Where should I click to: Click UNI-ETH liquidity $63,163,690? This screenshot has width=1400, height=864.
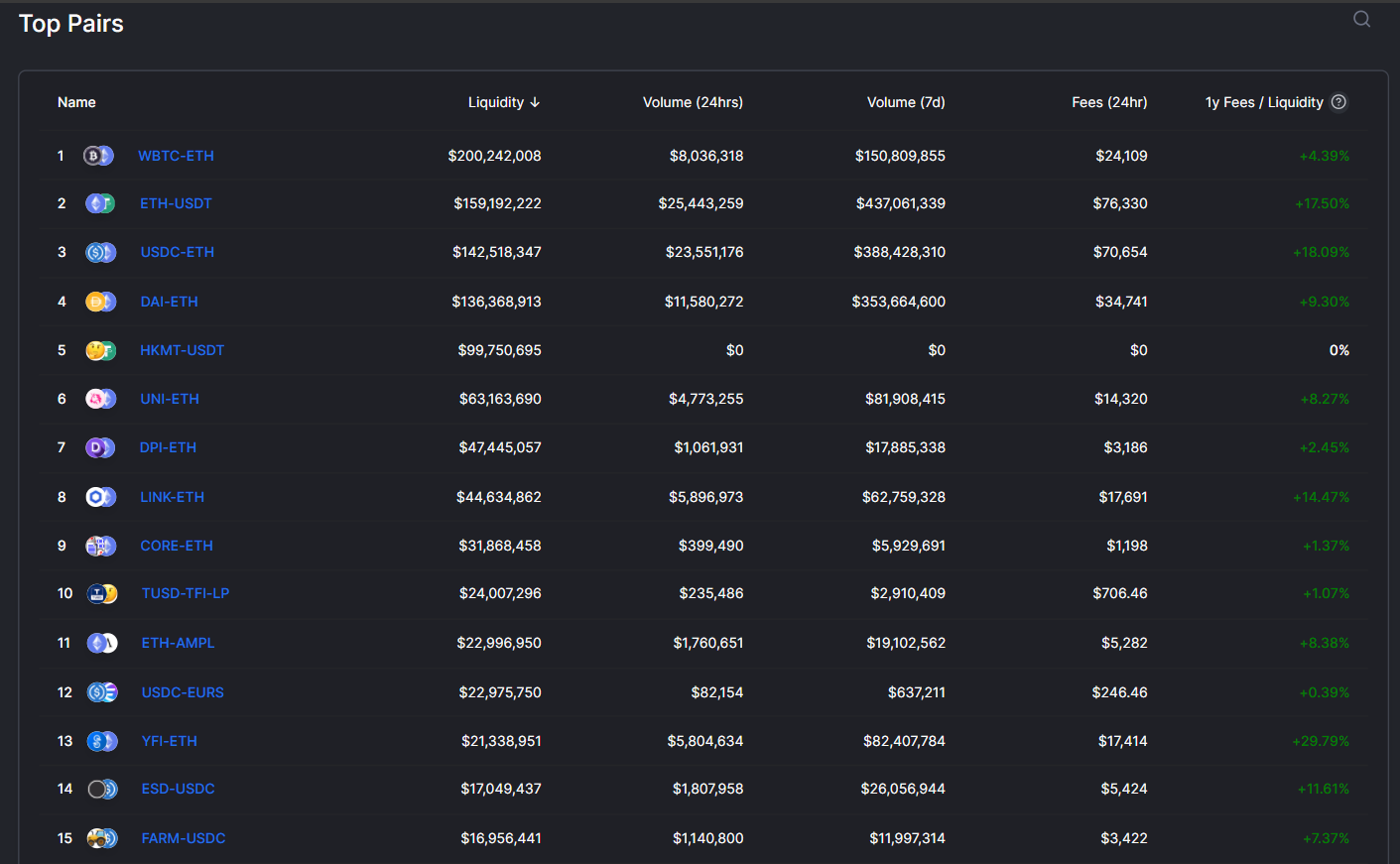click(500, 399)
